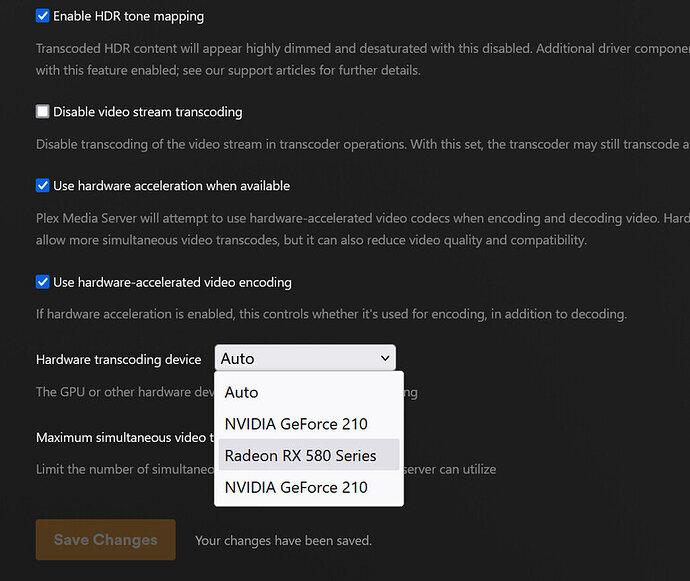The height and width of the screenshot is (581, 690).
Task: Click the "Maximum simultaneous video" setting label
Action: 122,437
